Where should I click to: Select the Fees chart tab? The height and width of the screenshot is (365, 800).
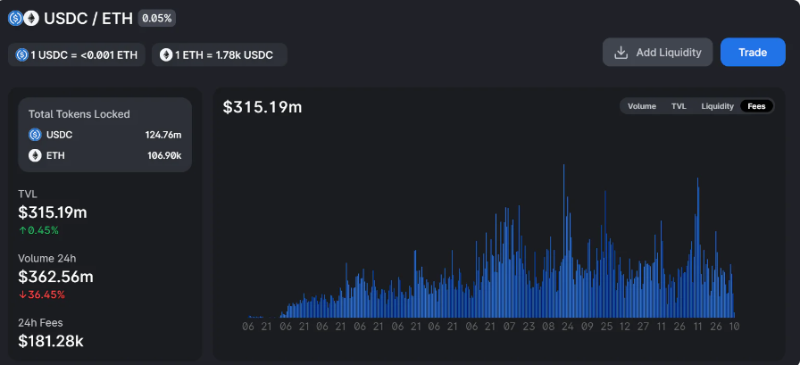click(757, 106)
